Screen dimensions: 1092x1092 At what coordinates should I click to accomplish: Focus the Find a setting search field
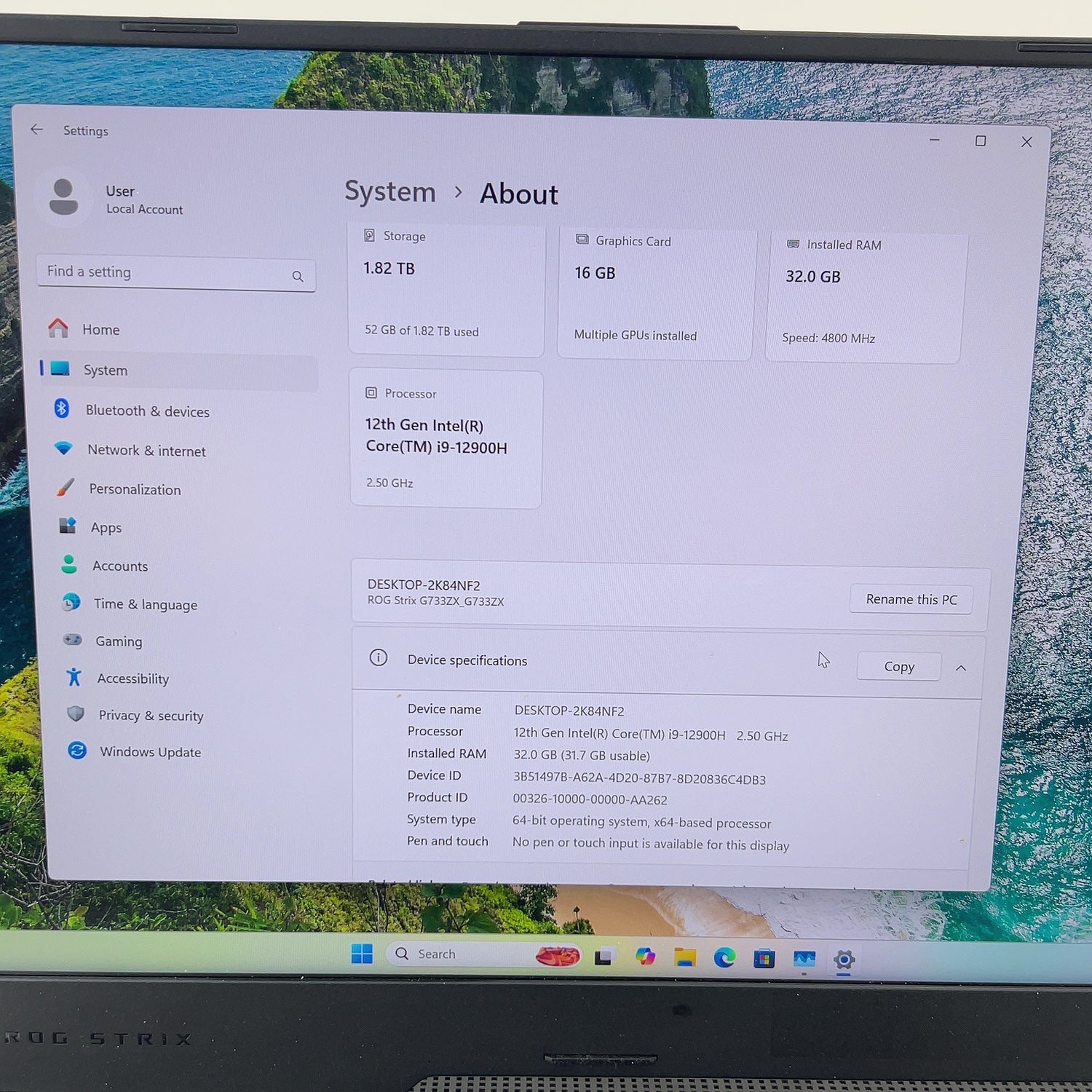176,274
